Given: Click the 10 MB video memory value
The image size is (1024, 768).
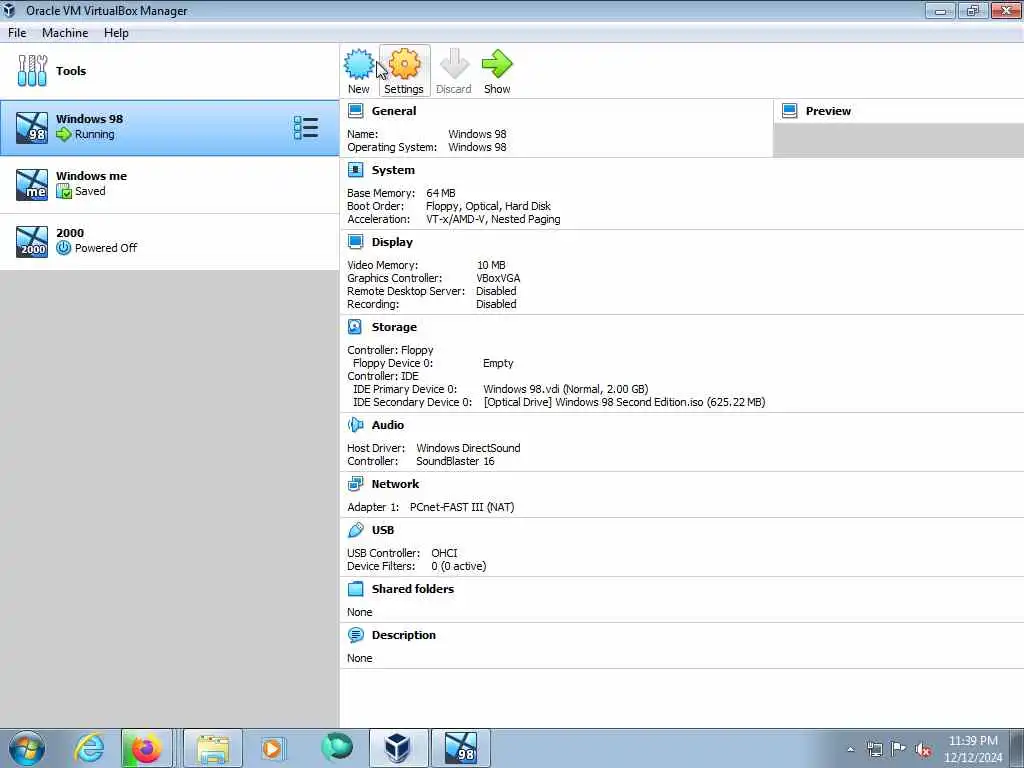Looking at the screenshot, I should point(491,265).
